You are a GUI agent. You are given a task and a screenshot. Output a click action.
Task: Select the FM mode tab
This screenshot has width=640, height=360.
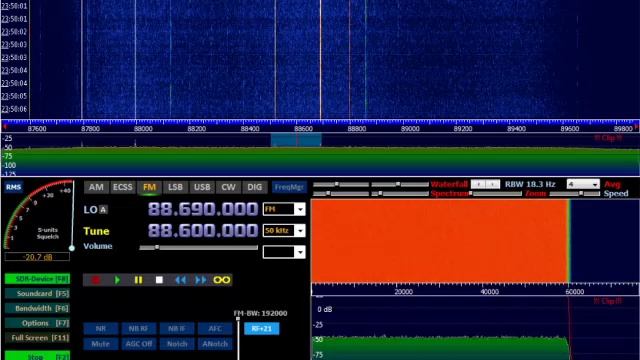coord(149,187)
